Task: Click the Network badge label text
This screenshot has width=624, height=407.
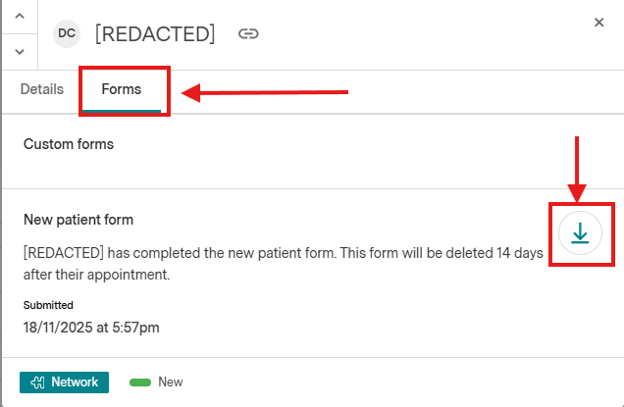Action: pos(75,382)
